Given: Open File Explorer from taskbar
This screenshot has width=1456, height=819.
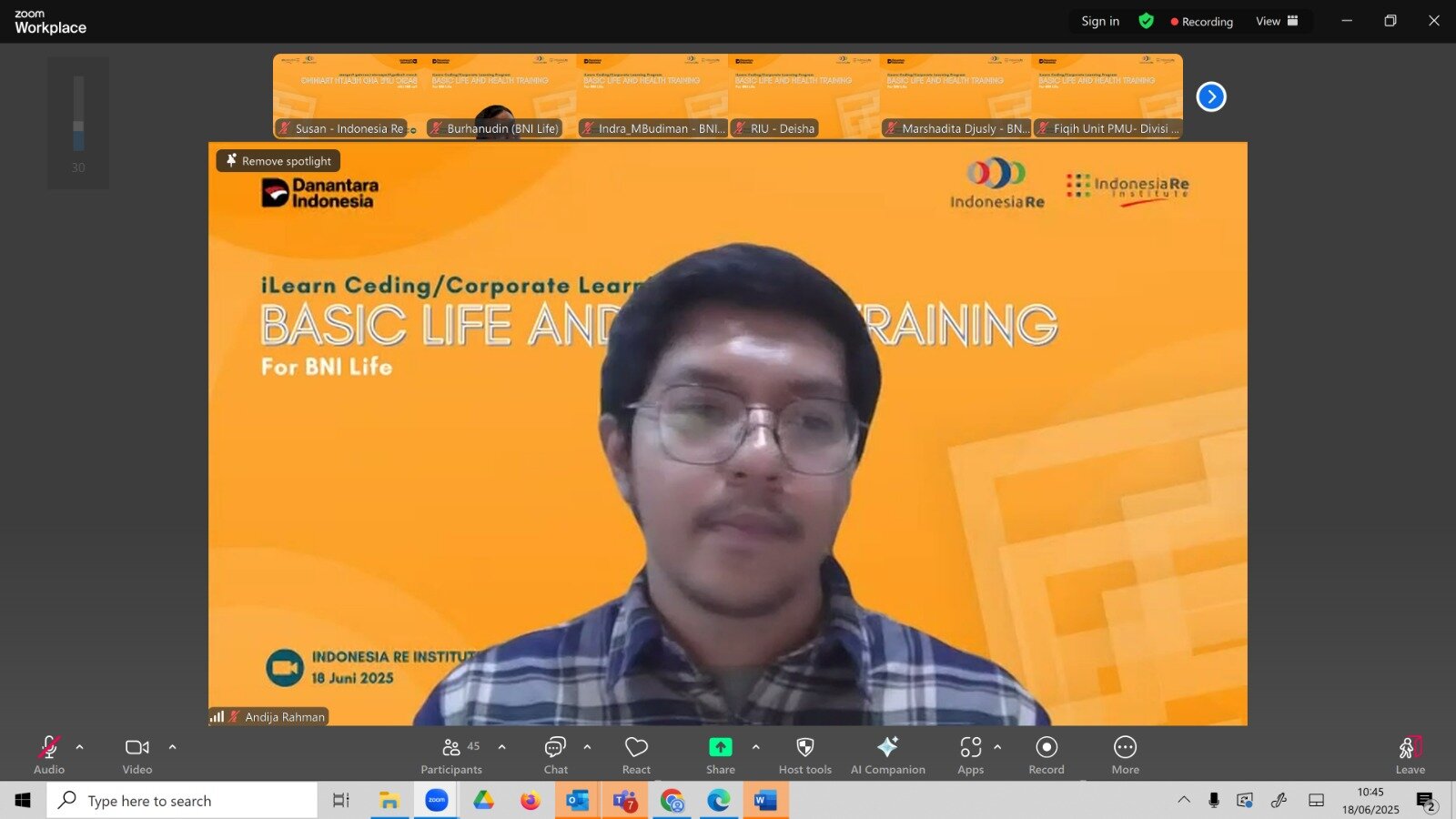Looking at the screenshot, I should point(389,801).
